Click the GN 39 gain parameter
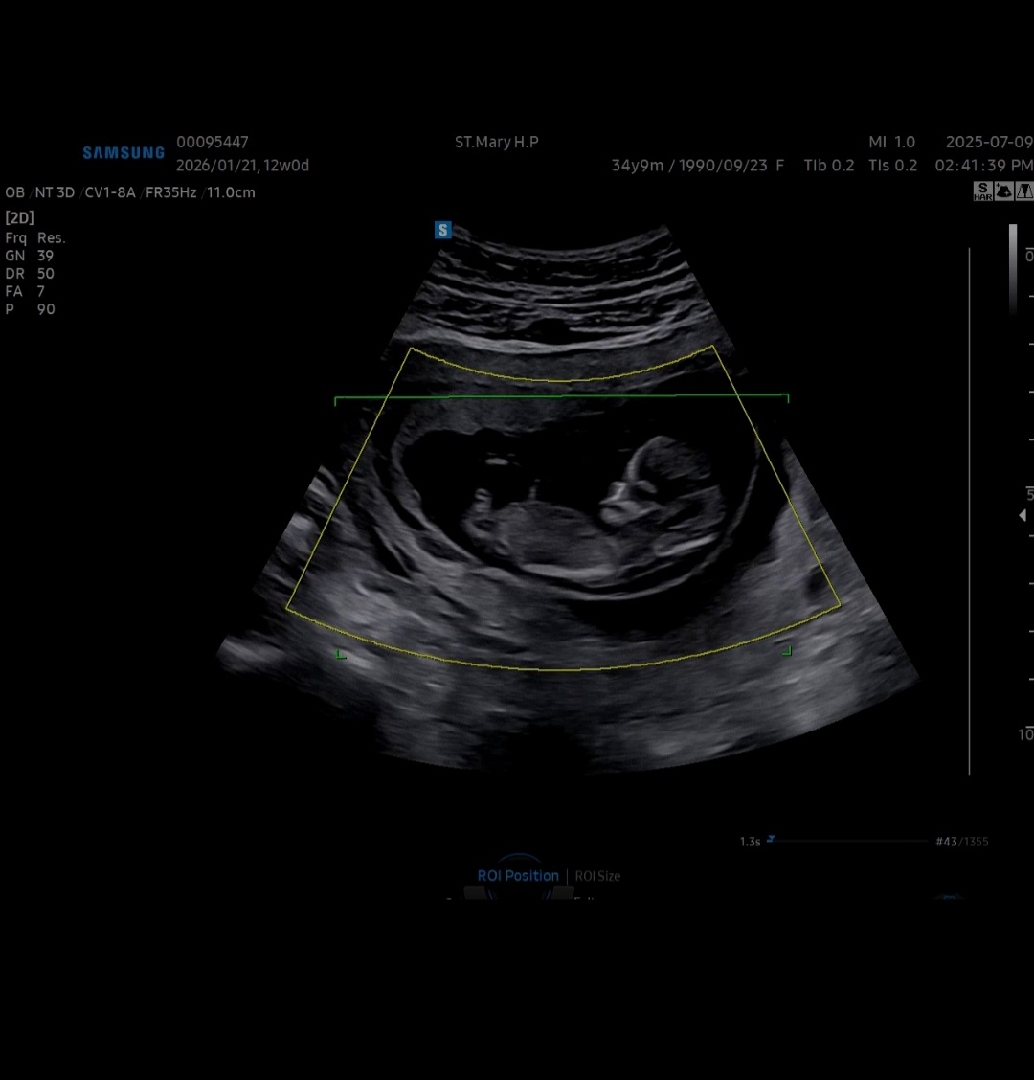This screenshot has height=1080, width=1034. click(30, 256)
